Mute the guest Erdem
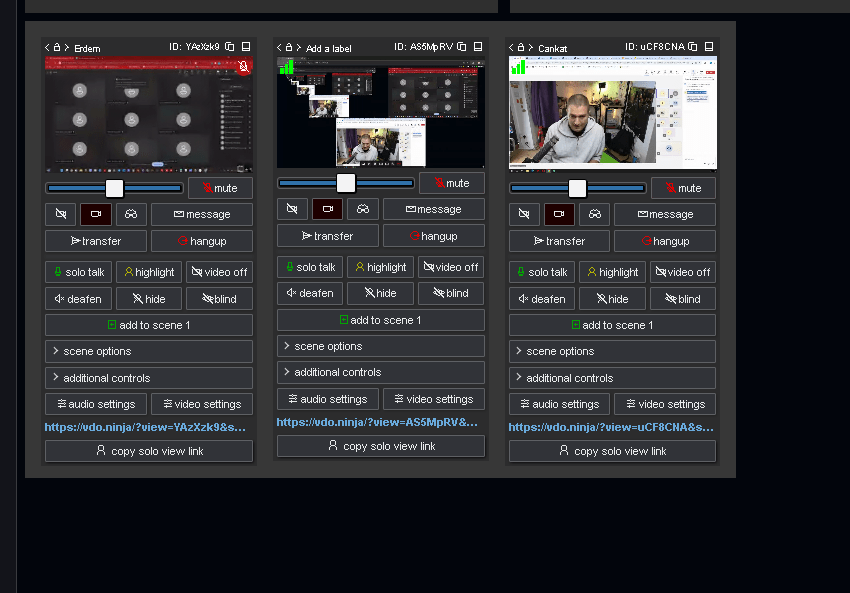Image resolution: width=850 pixels, height=593 pixels. click(x=220, y=188)
